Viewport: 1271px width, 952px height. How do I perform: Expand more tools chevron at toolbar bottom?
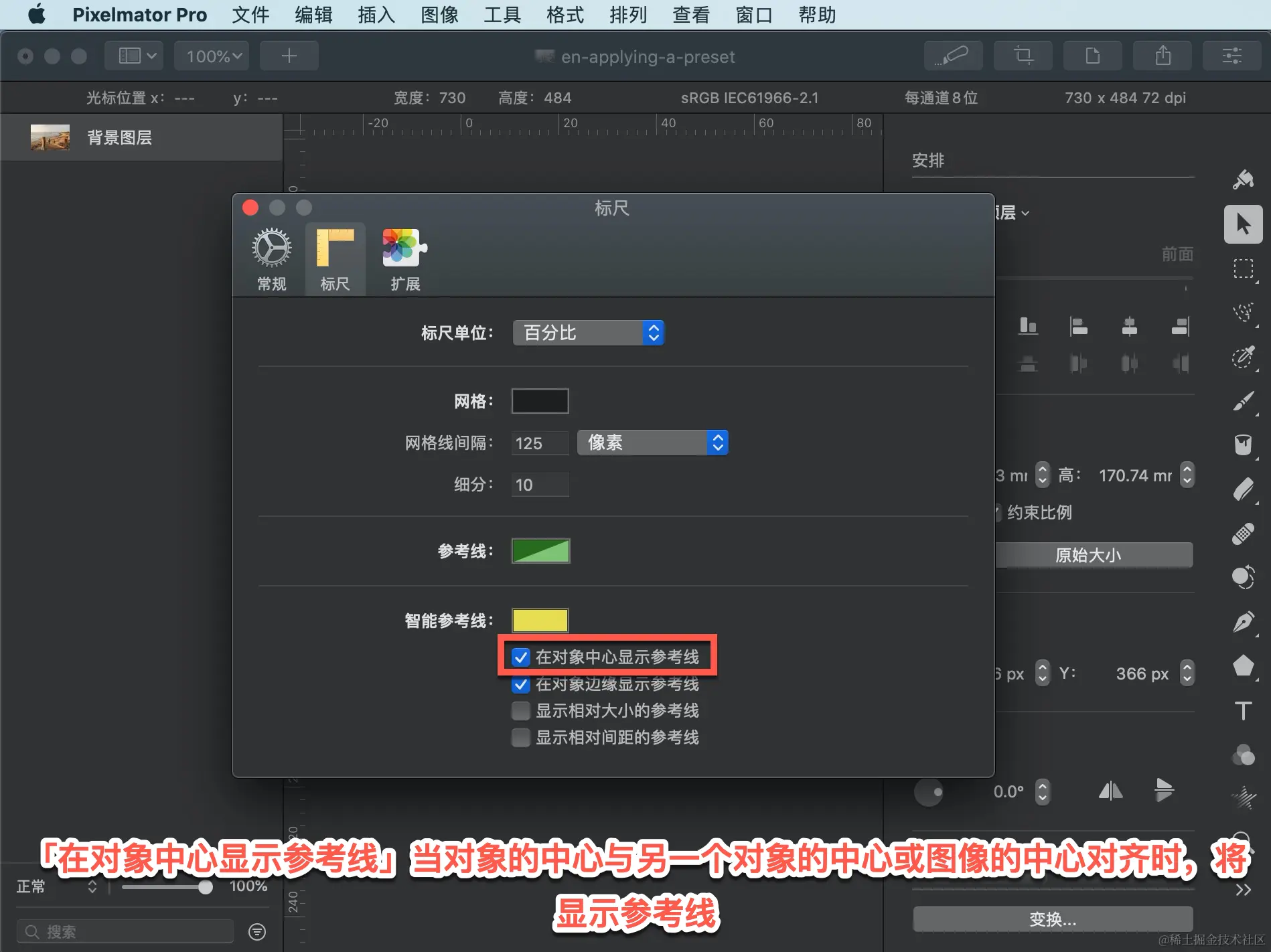click(x=1244, y=890)
